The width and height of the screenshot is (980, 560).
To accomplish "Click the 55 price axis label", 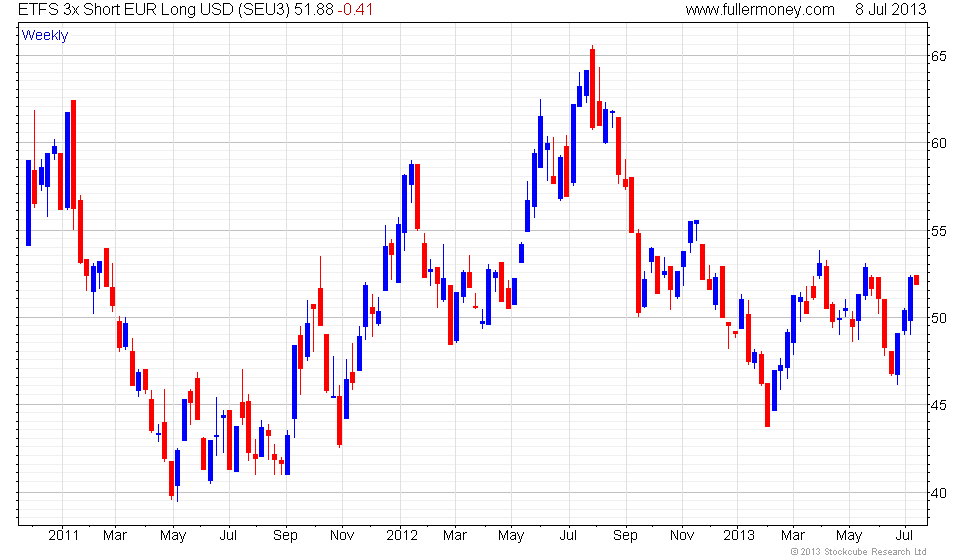I will (x=939, y=231).
